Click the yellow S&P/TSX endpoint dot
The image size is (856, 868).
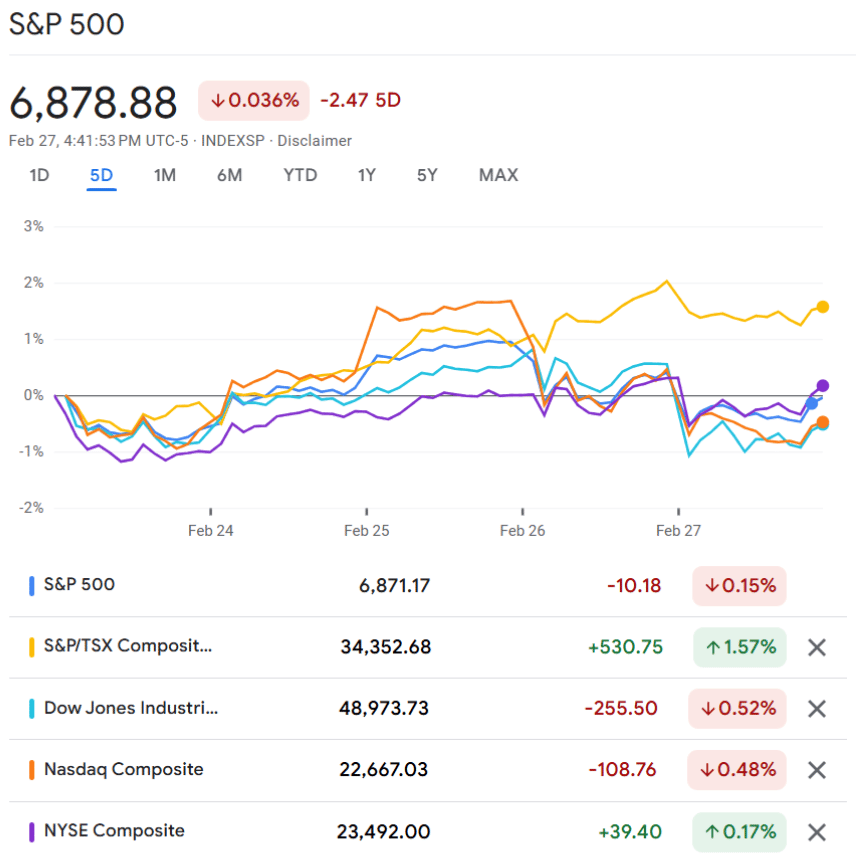822,307
